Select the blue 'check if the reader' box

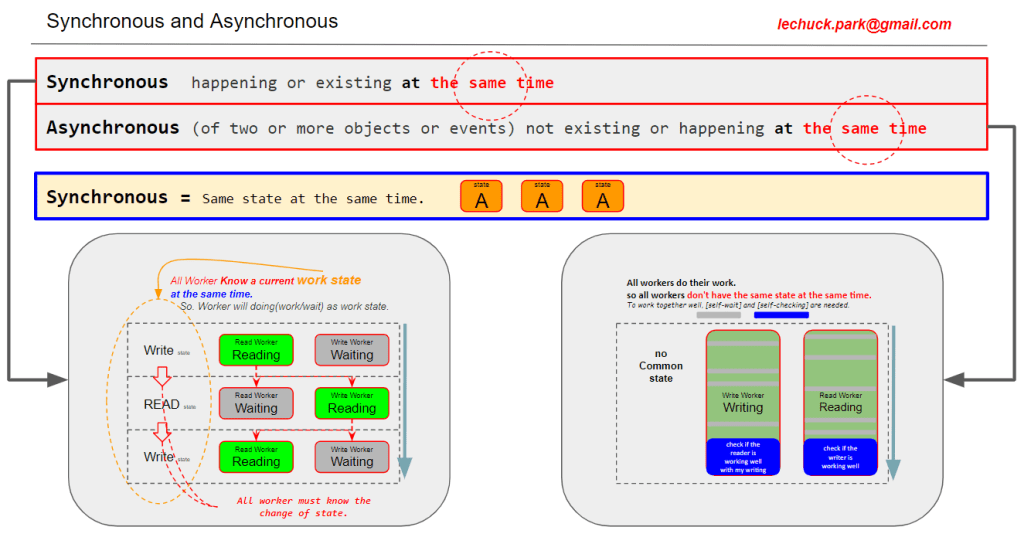point(742,457)
